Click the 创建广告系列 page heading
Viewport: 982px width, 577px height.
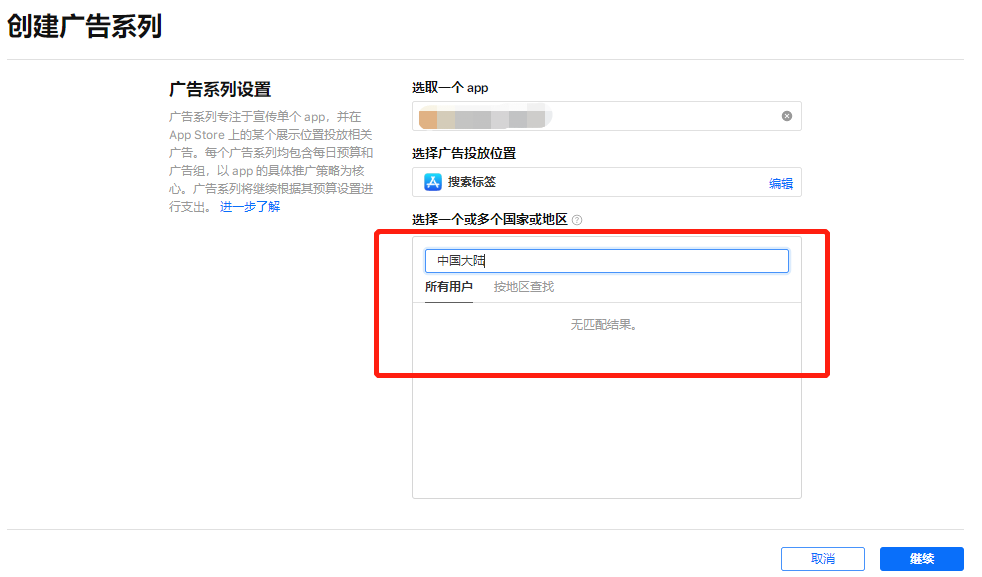tap(85, 26)
